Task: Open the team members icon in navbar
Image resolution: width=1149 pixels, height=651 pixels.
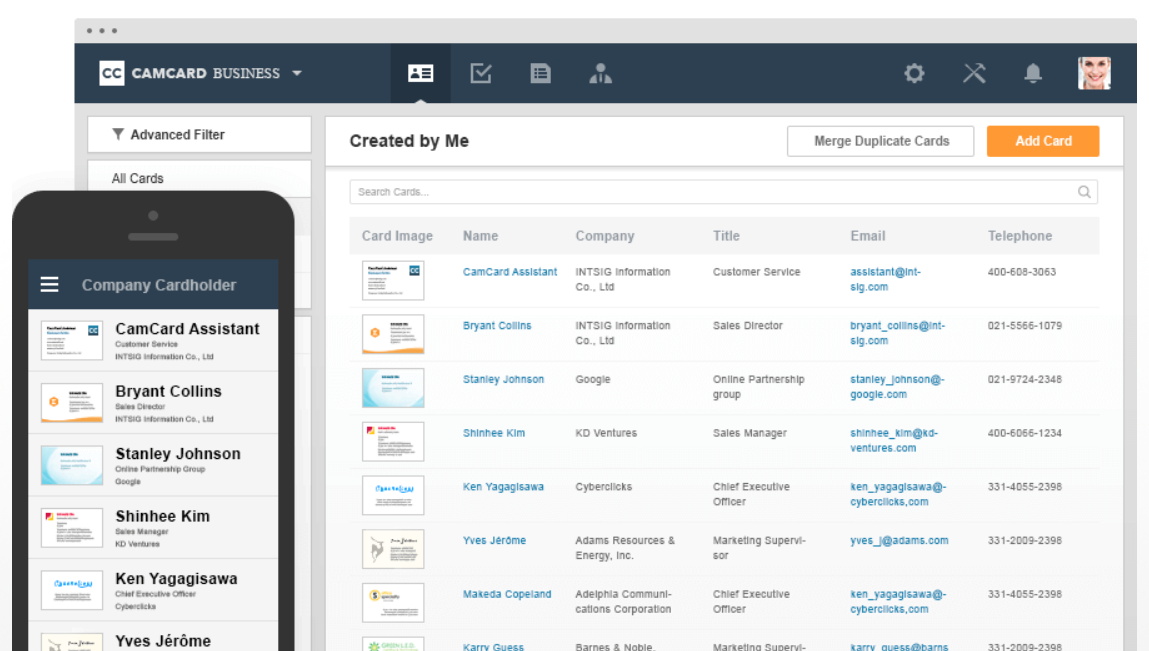Action: (x=600, y=73)
